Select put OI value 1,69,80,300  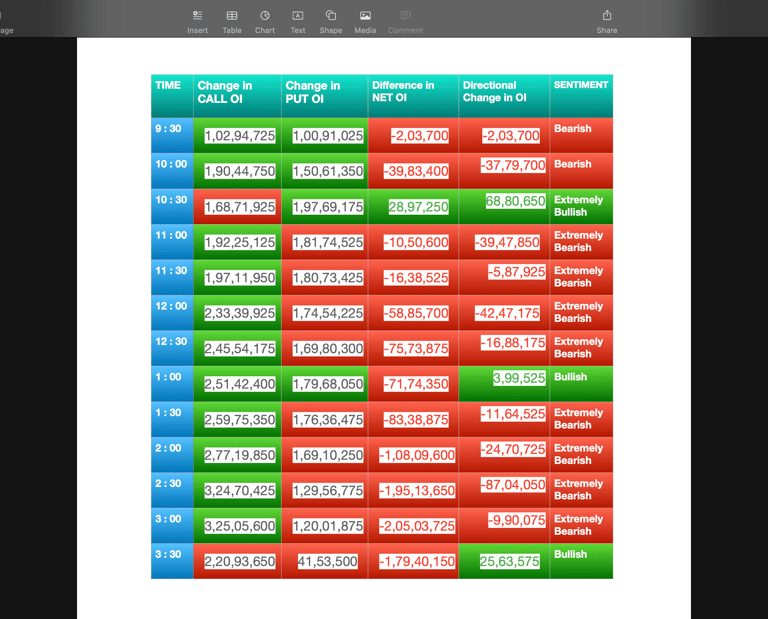[328, 349]
